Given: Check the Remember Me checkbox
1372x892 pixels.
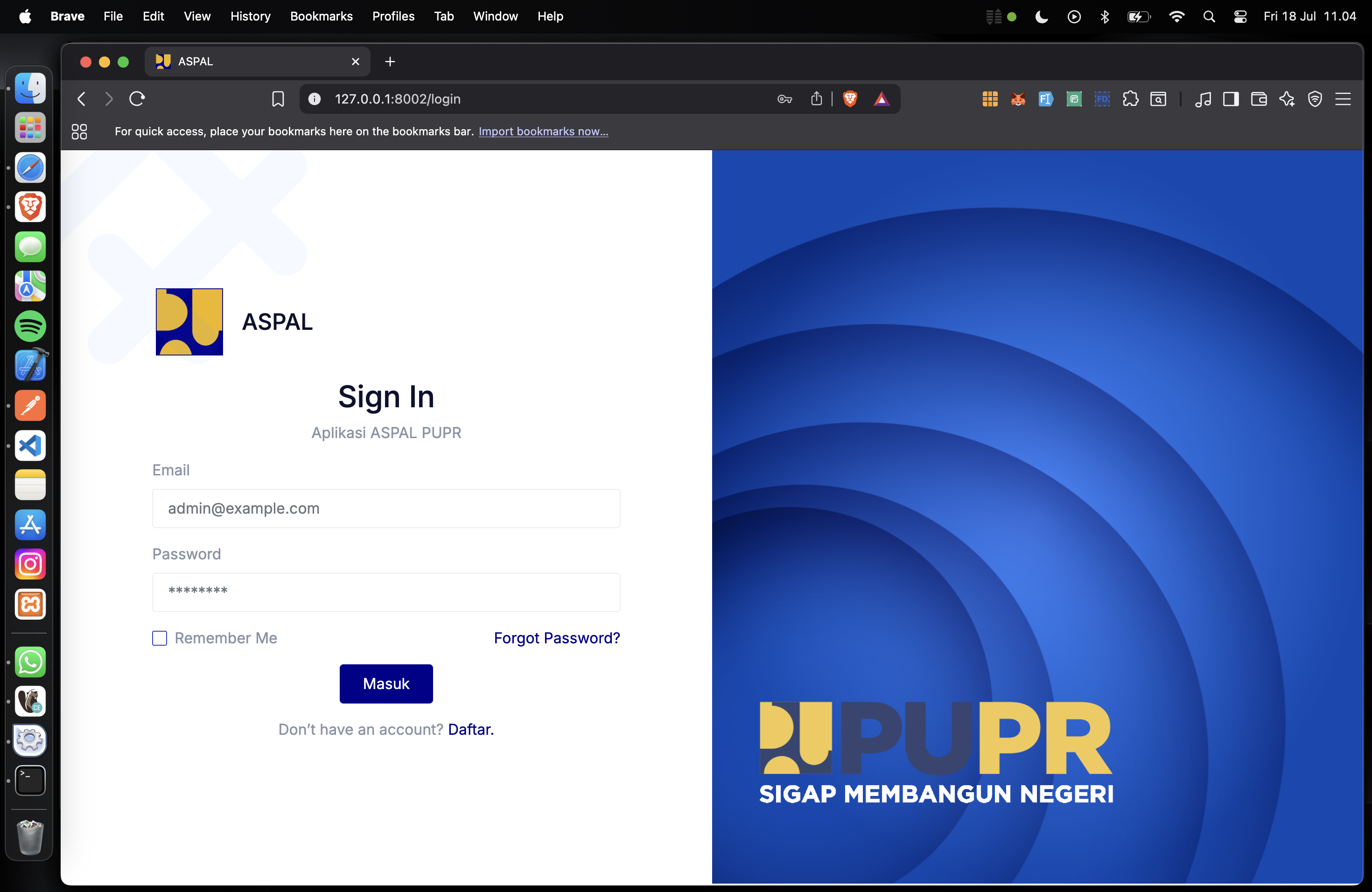Looking at the screenshot, I should 160,638.
